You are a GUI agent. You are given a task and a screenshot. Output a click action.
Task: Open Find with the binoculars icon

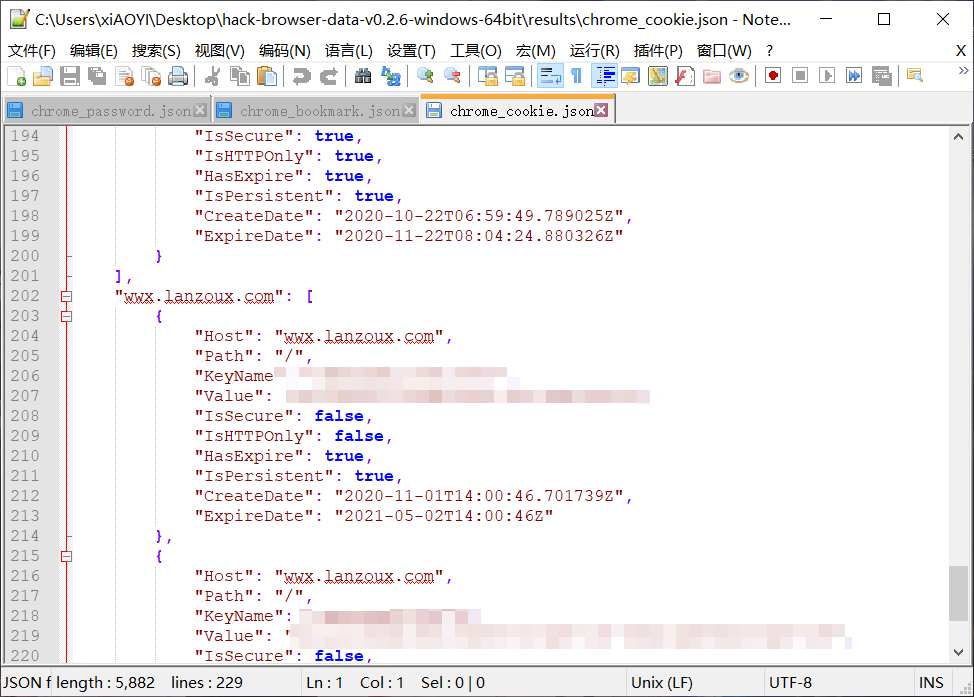(363, 76)
